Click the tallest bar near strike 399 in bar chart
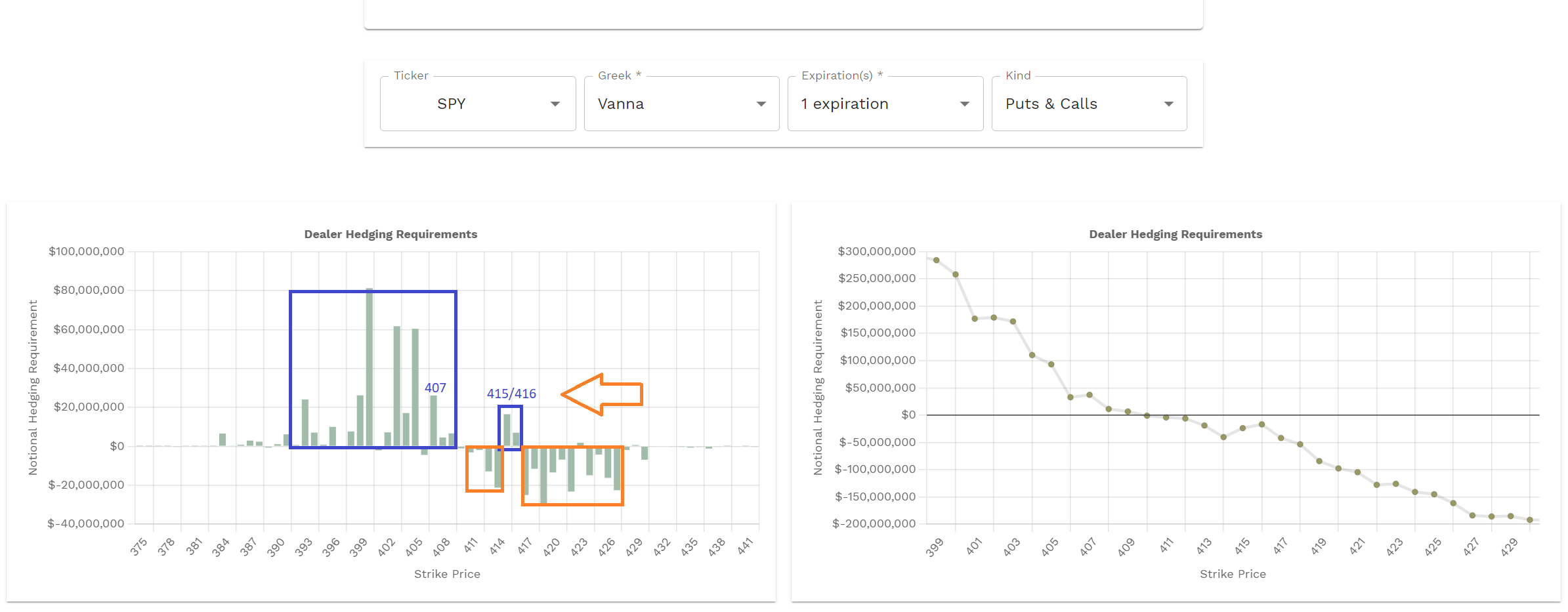 370,367
